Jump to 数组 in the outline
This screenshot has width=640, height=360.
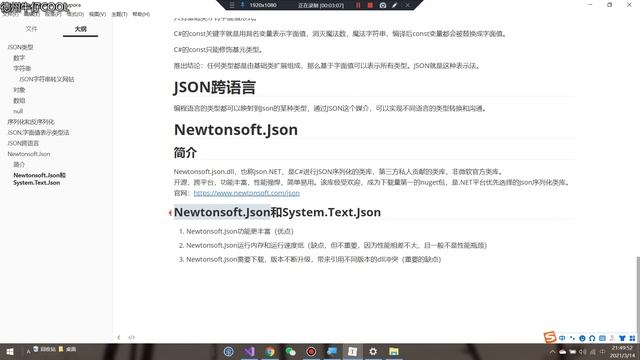pos(19,100)
